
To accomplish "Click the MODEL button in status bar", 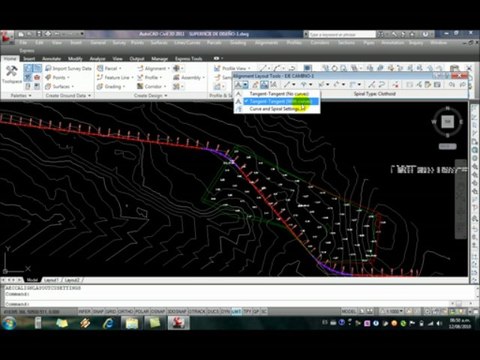I will (x=349, y=311).
